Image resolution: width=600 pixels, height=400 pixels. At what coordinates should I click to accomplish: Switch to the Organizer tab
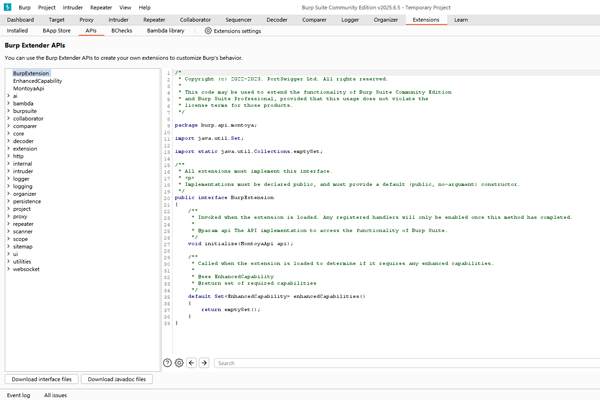(x=386, y=20)
